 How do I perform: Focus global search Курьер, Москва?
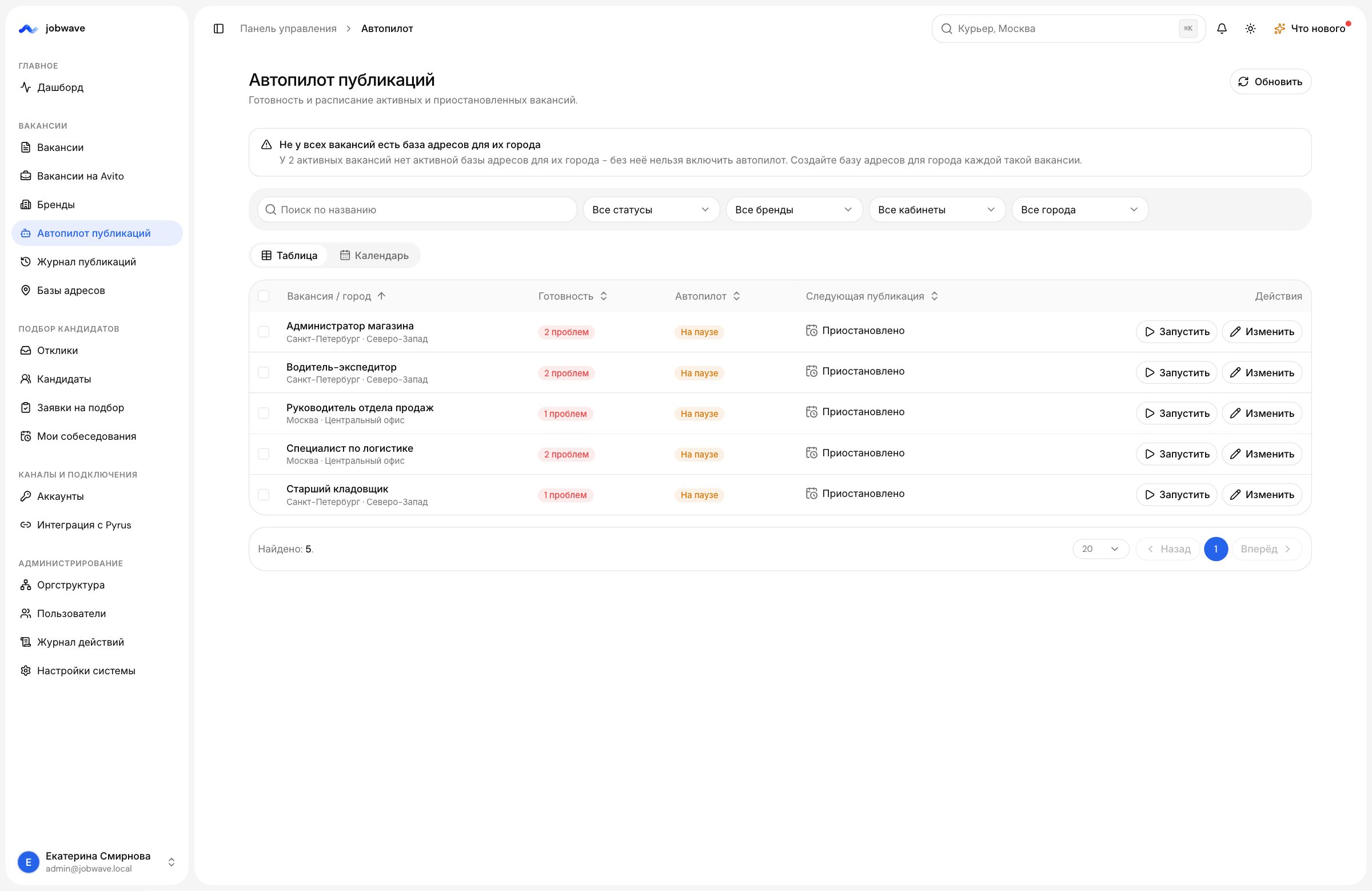[x=1068, y=28]
